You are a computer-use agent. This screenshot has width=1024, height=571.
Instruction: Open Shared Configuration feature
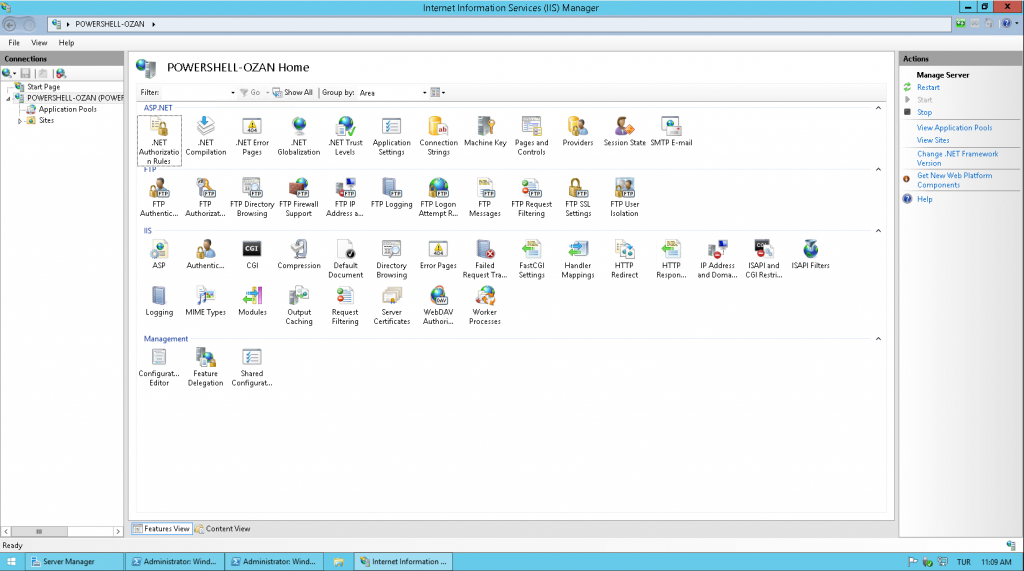click(252, 367)
